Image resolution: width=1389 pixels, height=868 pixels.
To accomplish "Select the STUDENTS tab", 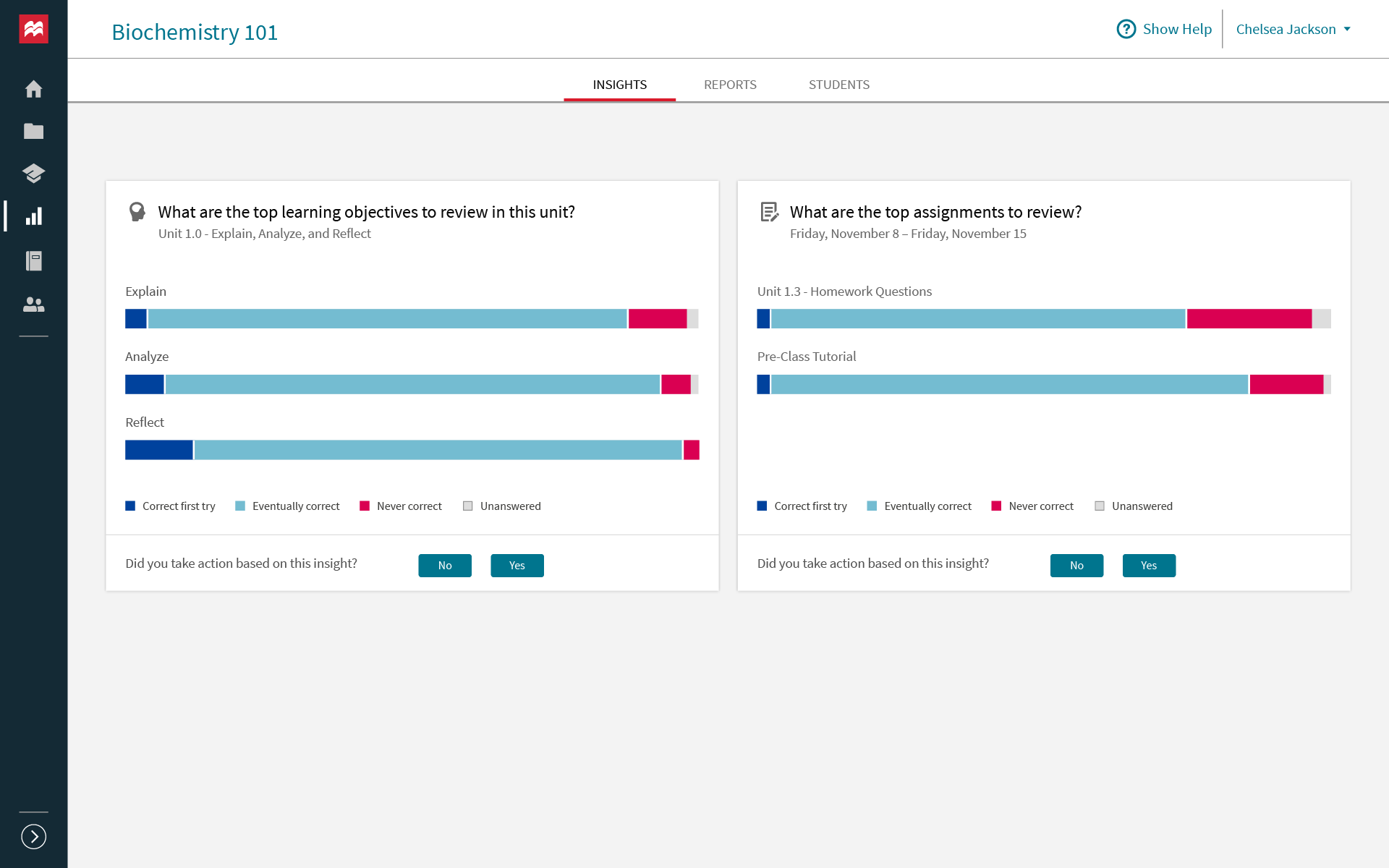I will point(839,84).
